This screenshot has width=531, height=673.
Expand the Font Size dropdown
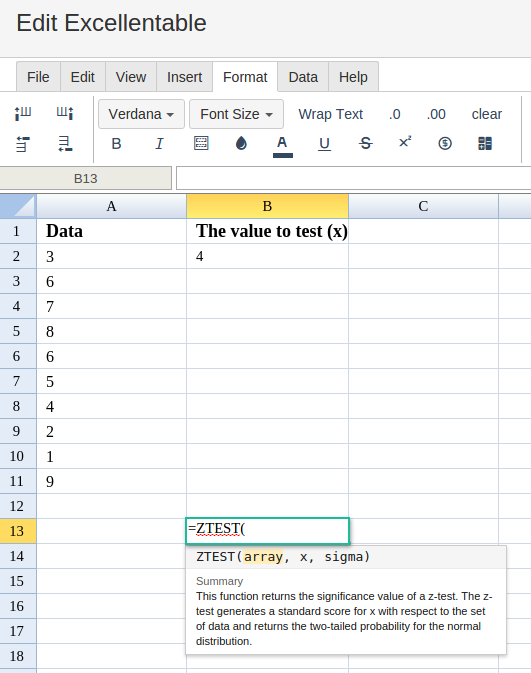pyautogui.click(x=236, y=114)
